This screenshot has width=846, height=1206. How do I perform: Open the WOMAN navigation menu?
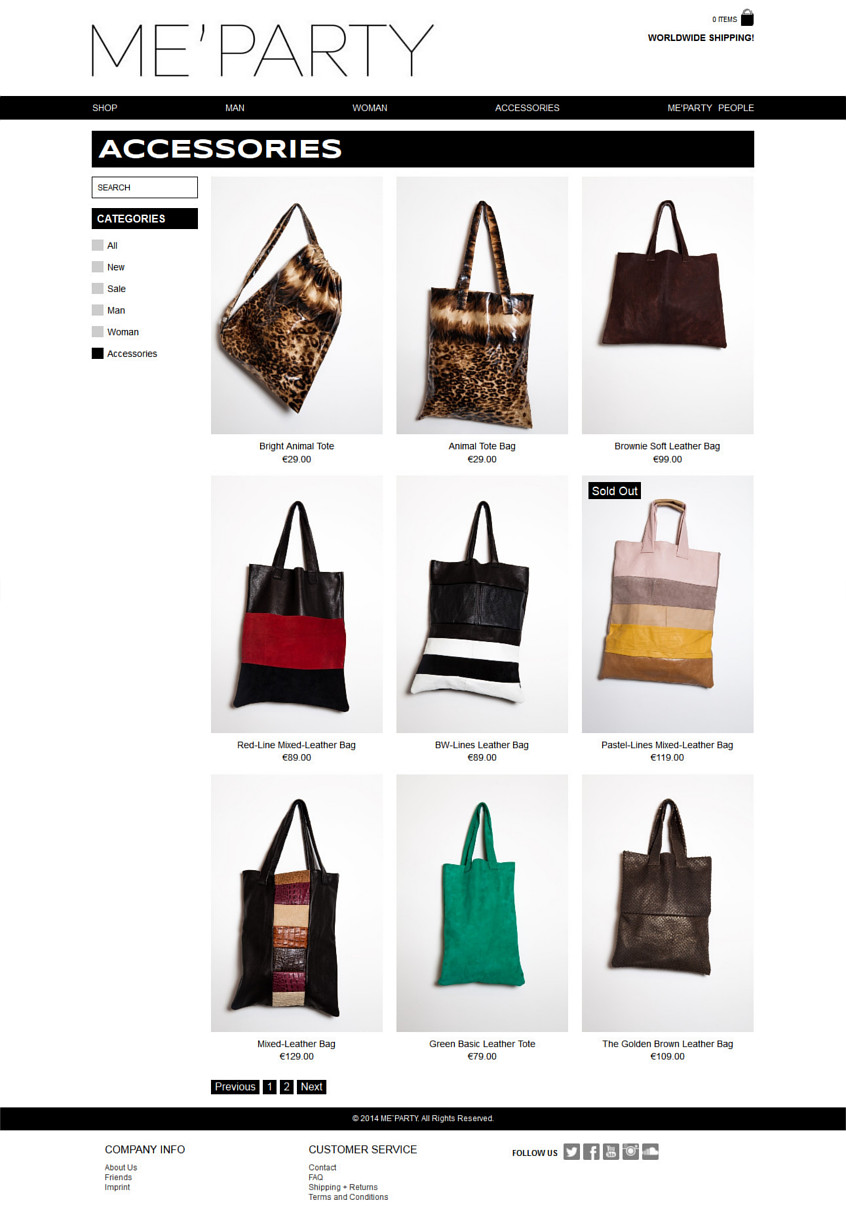370,108
